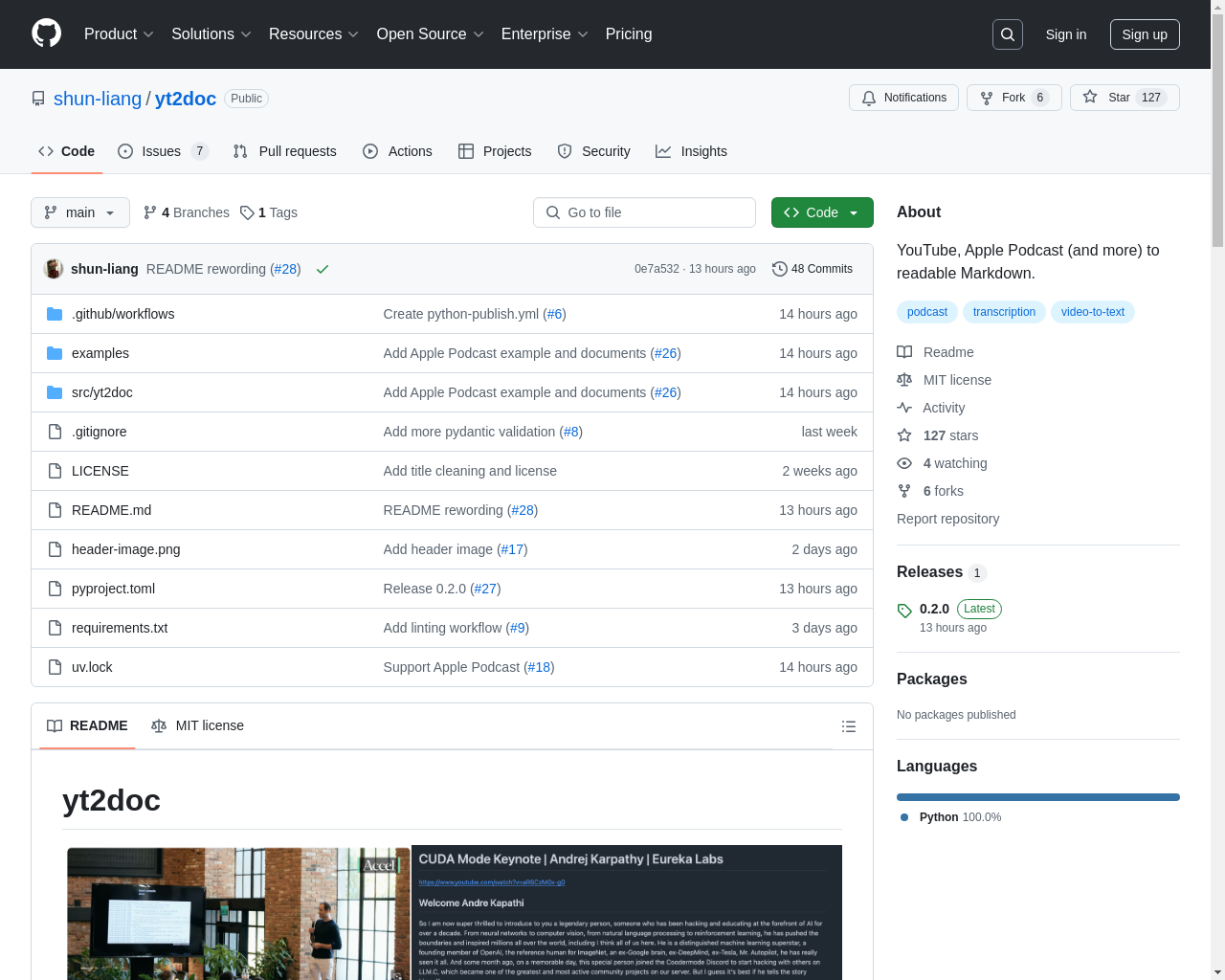Click the podcast topic tag
This screenshot has height=980, width=1225.
point(927,312)
